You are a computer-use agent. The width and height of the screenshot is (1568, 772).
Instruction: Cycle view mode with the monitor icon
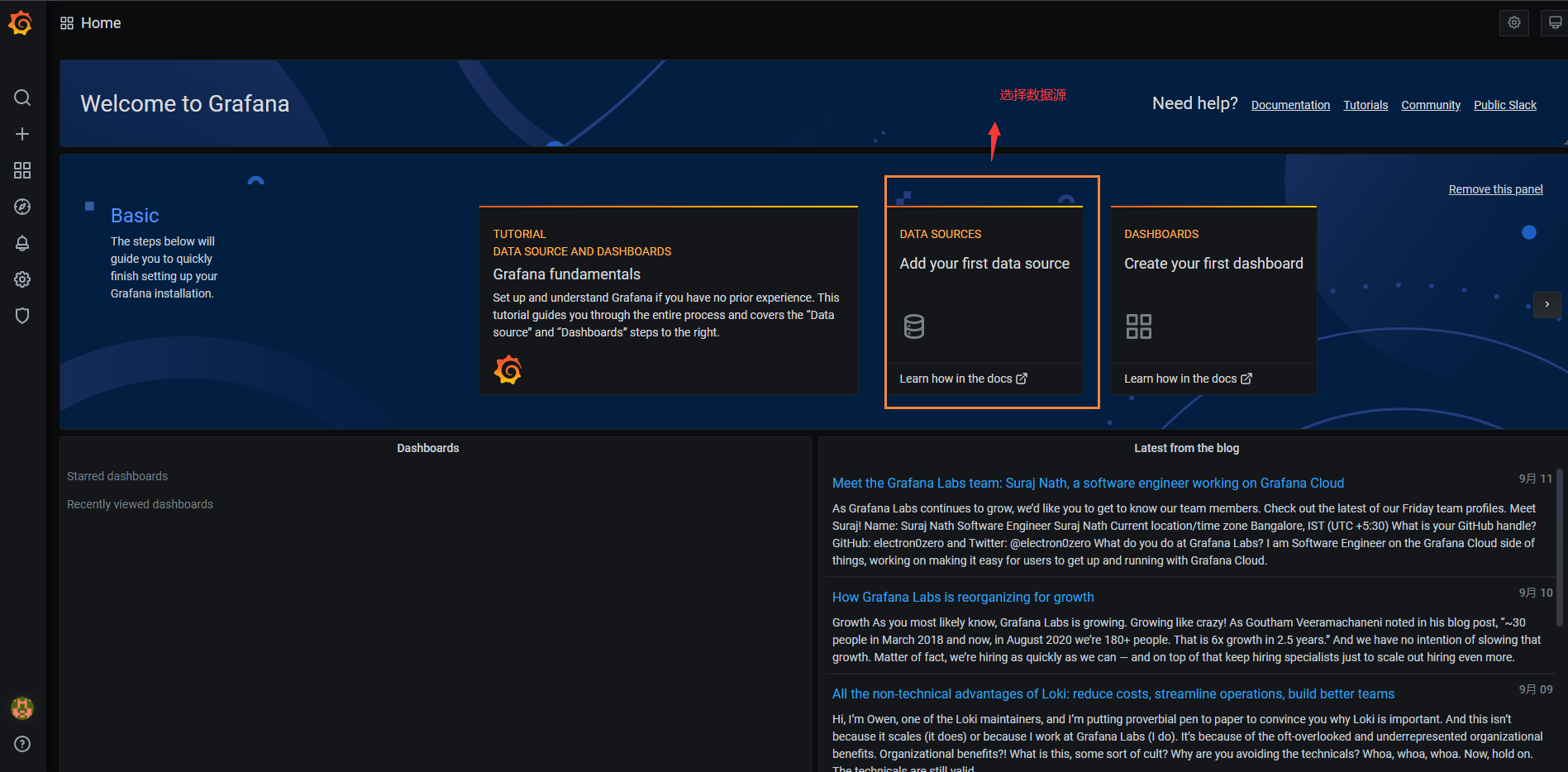[x=1554, y=23]
